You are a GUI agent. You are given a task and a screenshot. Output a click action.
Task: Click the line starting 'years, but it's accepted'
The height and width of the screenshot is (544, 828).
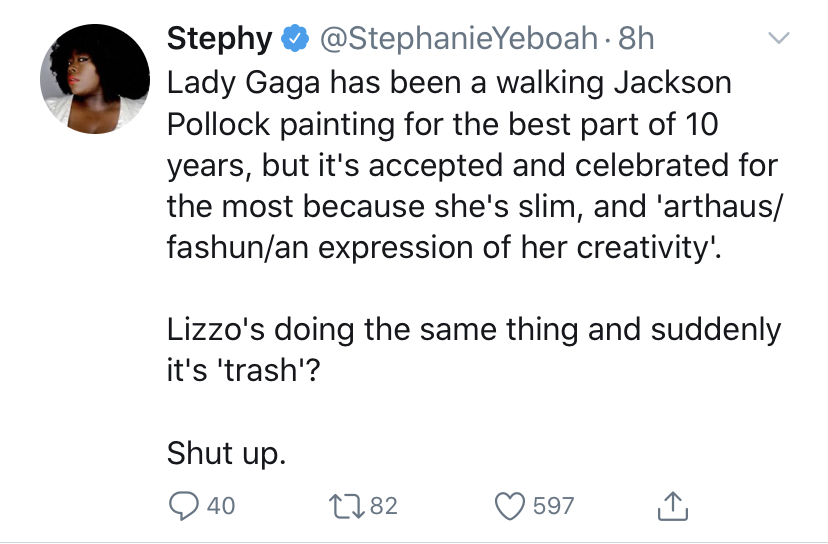pyautogui.click(x=473, y=165)
